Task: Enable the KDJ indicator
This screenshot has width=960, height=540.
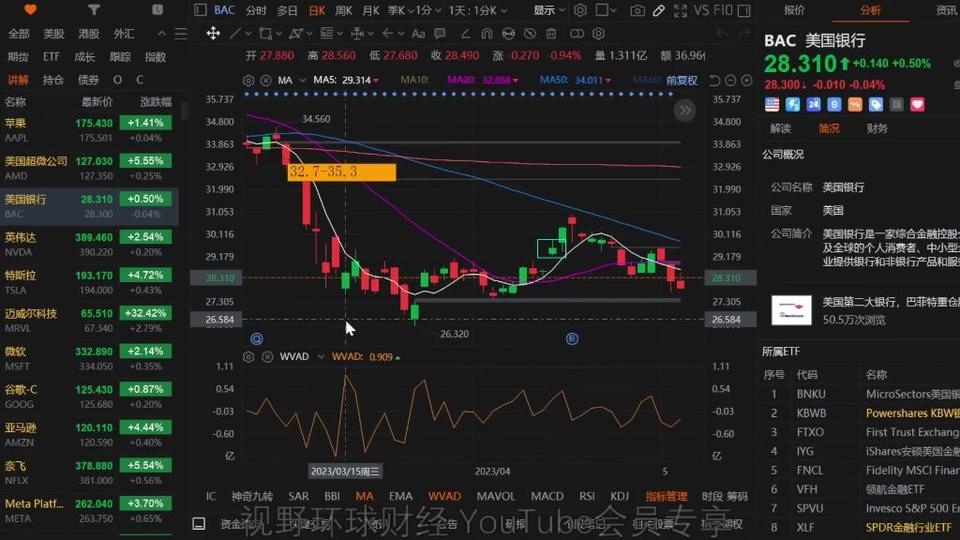Action: [620, 496]
